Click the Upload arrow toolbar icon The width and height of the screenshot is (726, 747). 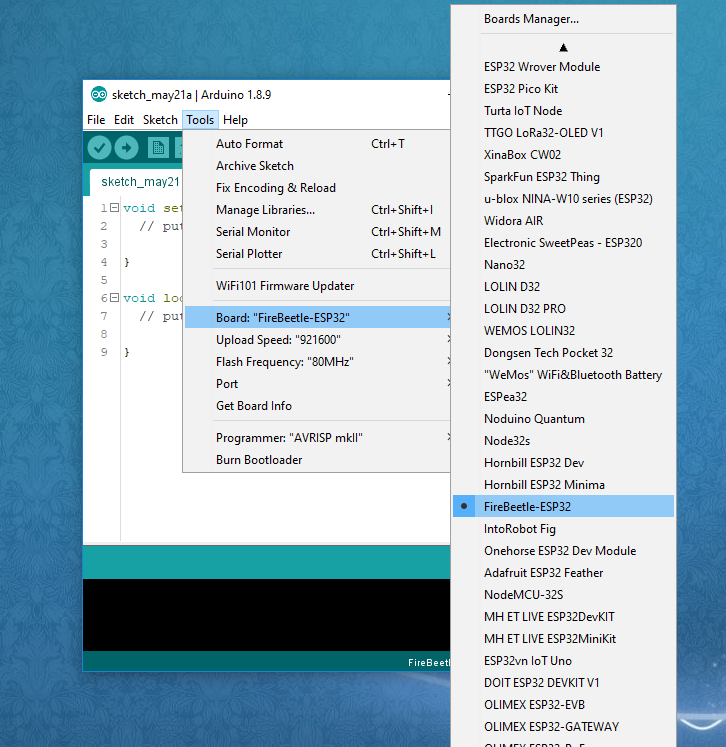tap(127, 148)
